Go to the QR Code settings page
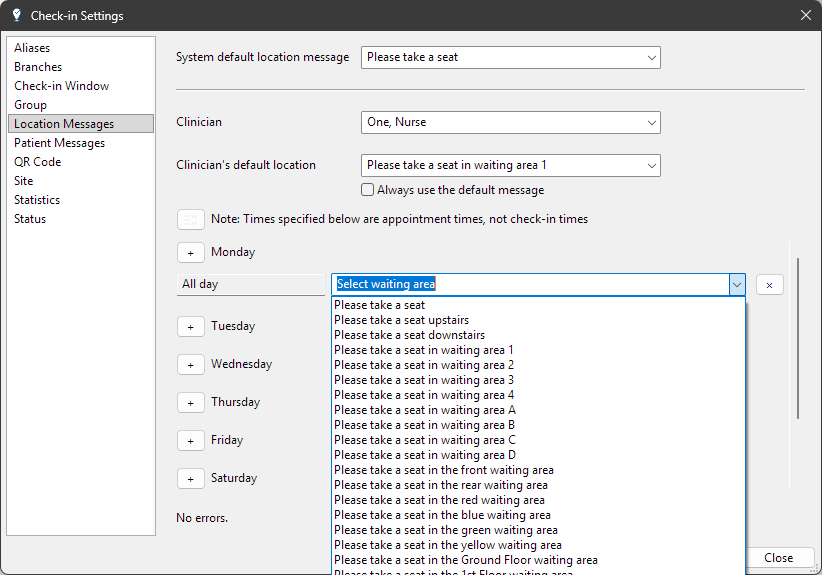This screenshot has width=822, height=575. coord(37,162)
